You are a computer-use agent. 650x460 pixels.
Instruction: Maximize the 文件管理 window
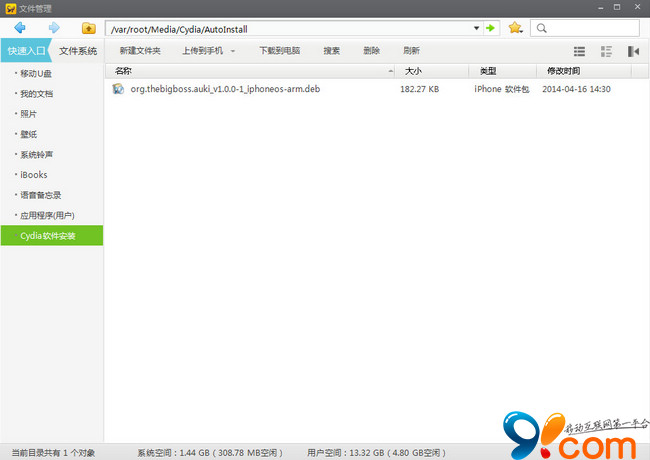(617, 7)
